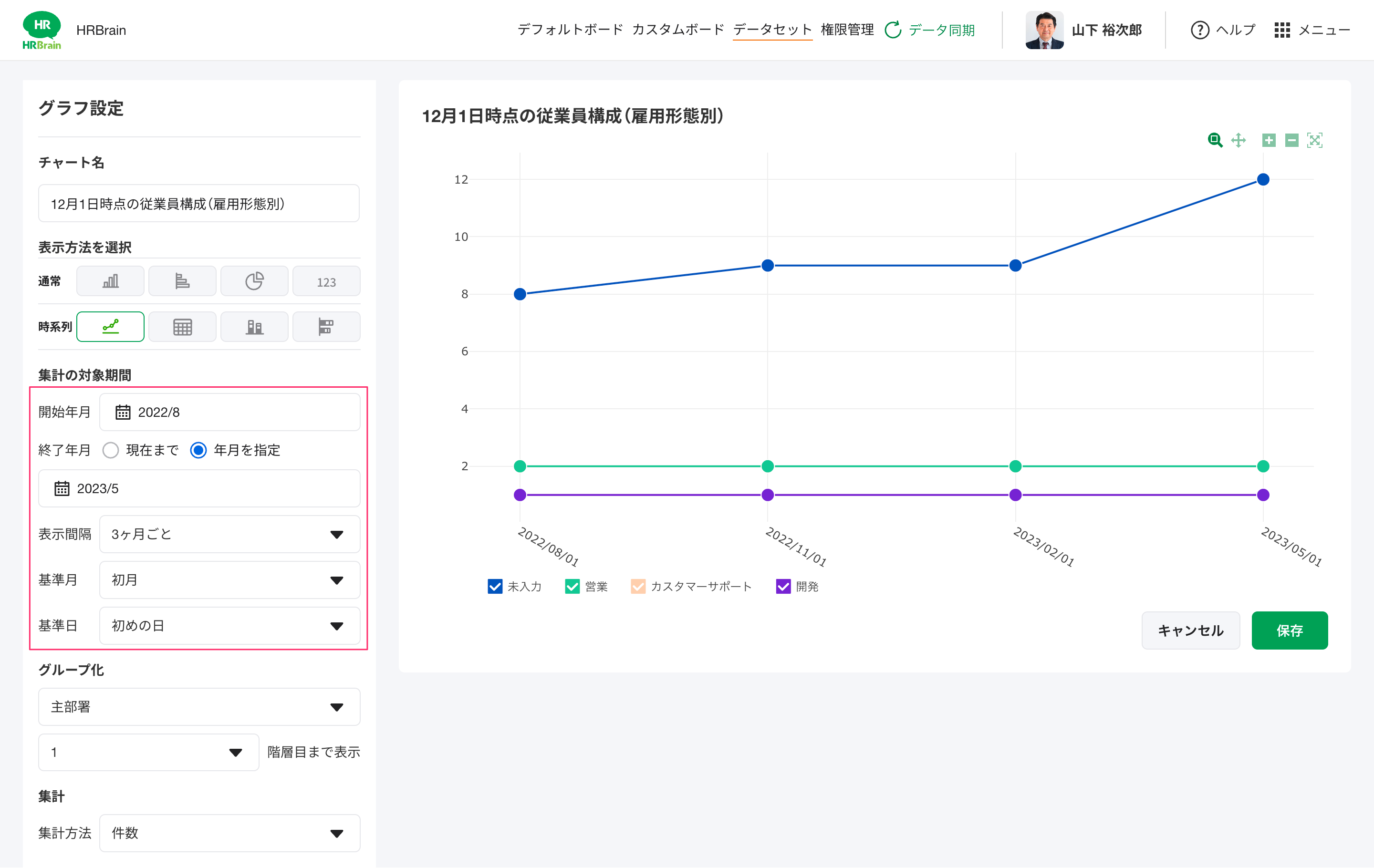Enable the カスタマーサポート legend checkbox

pyautogui.click(x=637, y=586)
